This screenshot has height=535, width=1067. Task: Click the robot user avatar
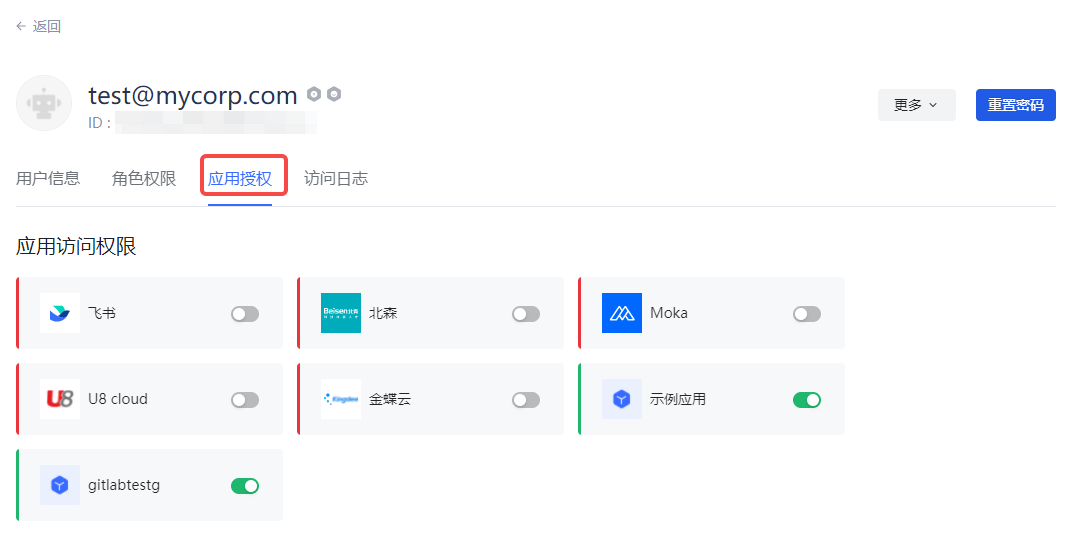44,103
